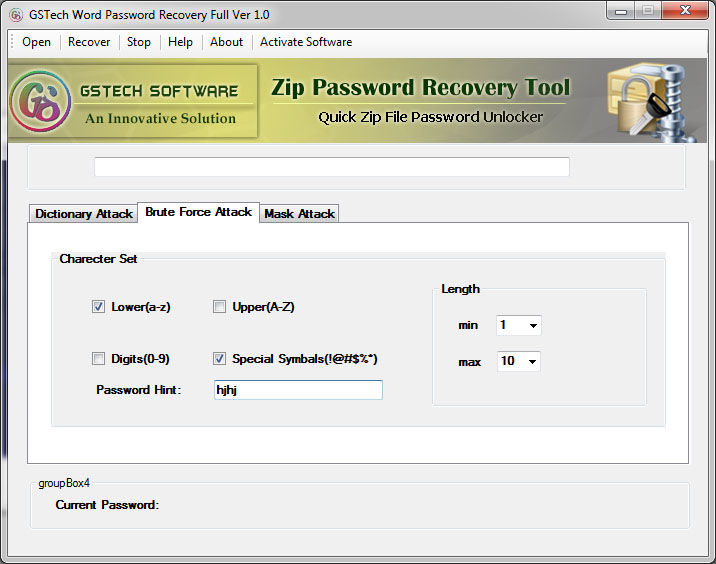Enable the Upper(A-Z) checkbox
This screenshot has height=564, width=716.
[x=219, y=307]
